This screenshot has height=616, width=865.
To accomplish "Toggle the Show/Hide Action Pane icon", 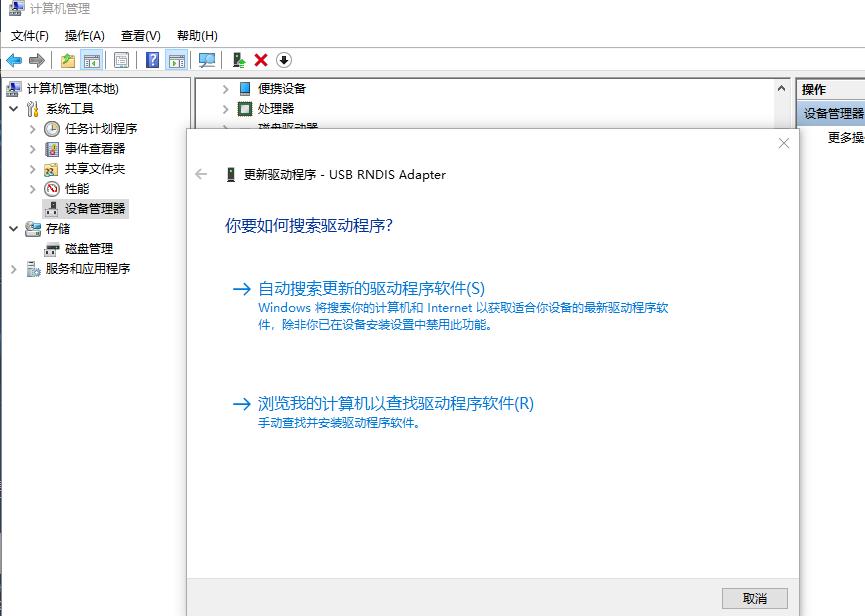I will tap(177, 60).
